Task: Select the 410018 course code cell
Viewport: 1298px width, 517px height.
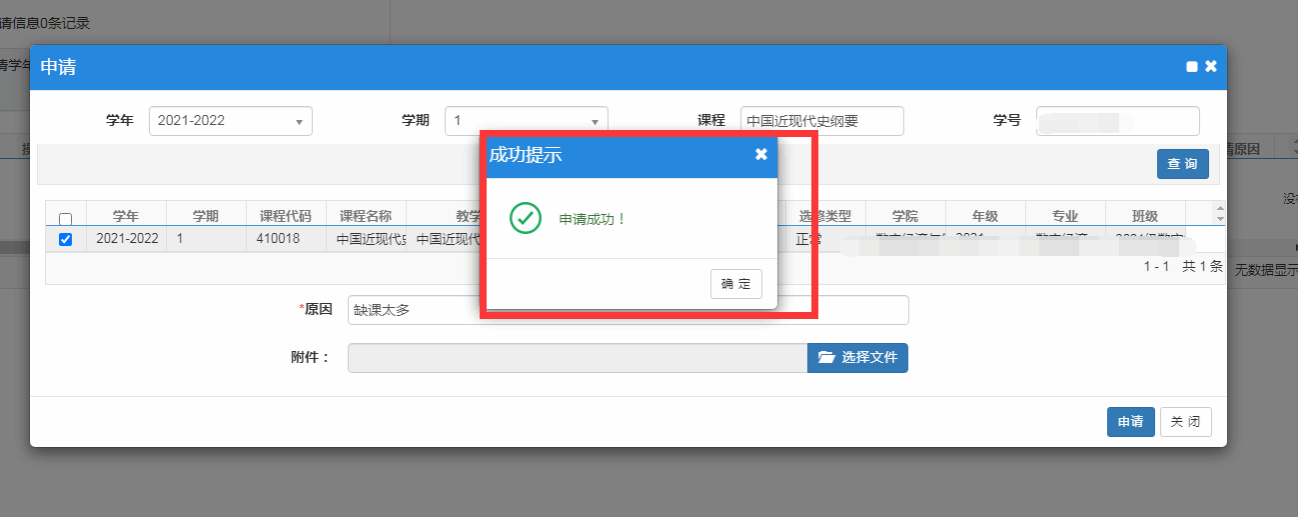Action: click(x=286, y=239)
